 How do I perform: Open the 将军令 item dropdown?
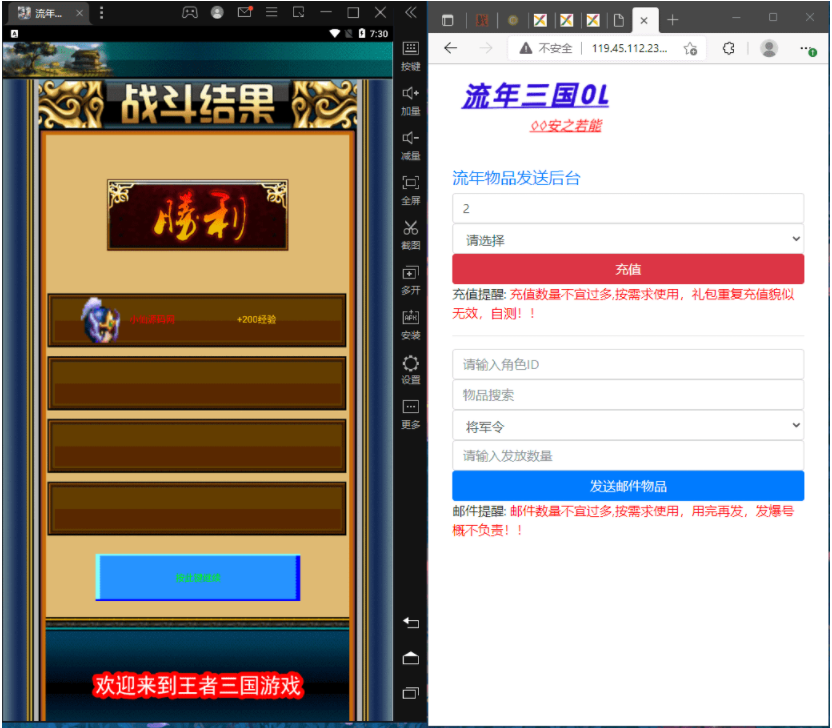pyautogui.click(x=627, y=426)
